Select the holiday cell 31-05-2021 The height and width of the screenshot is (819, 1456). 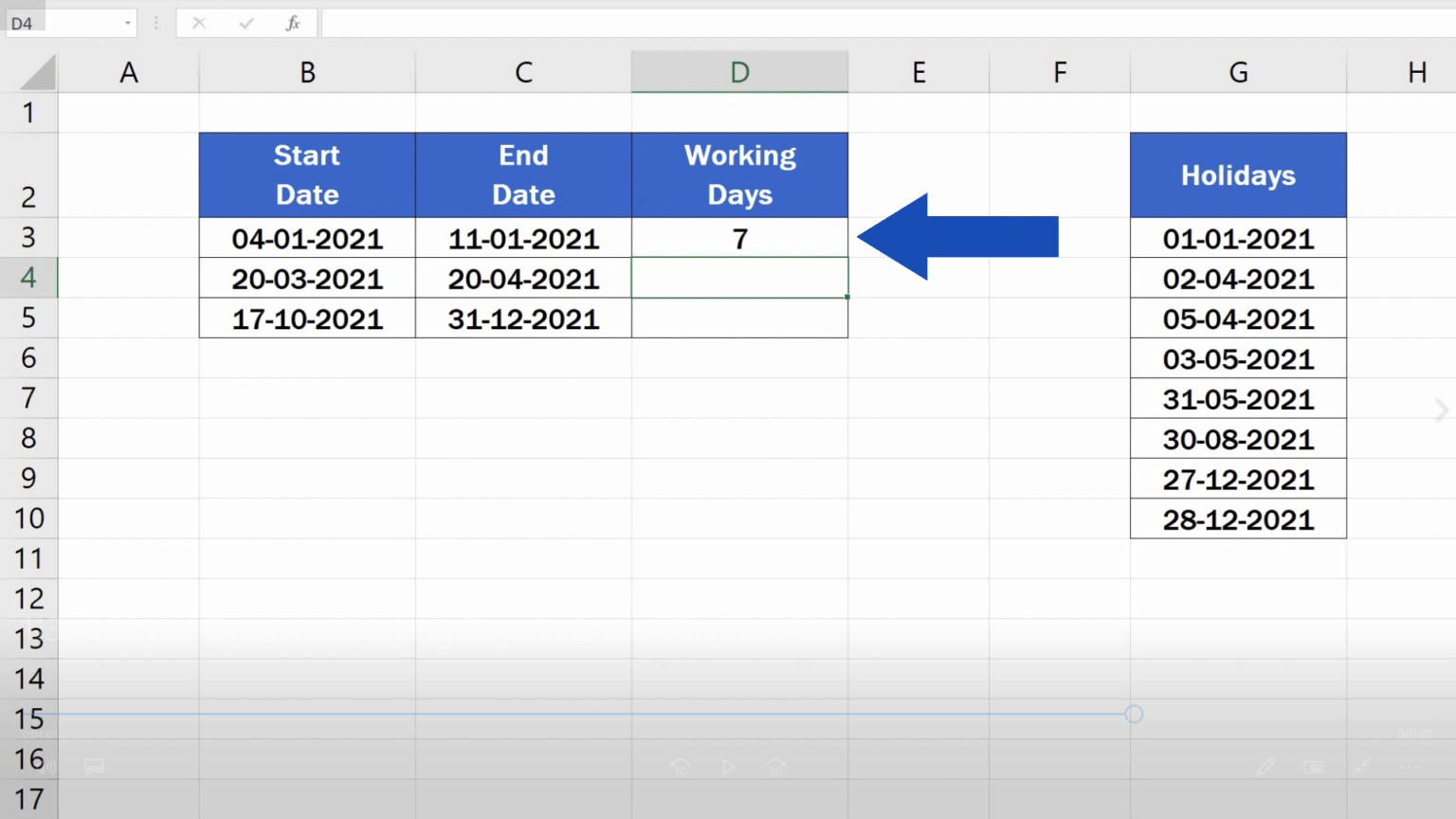coord(1238,398)
